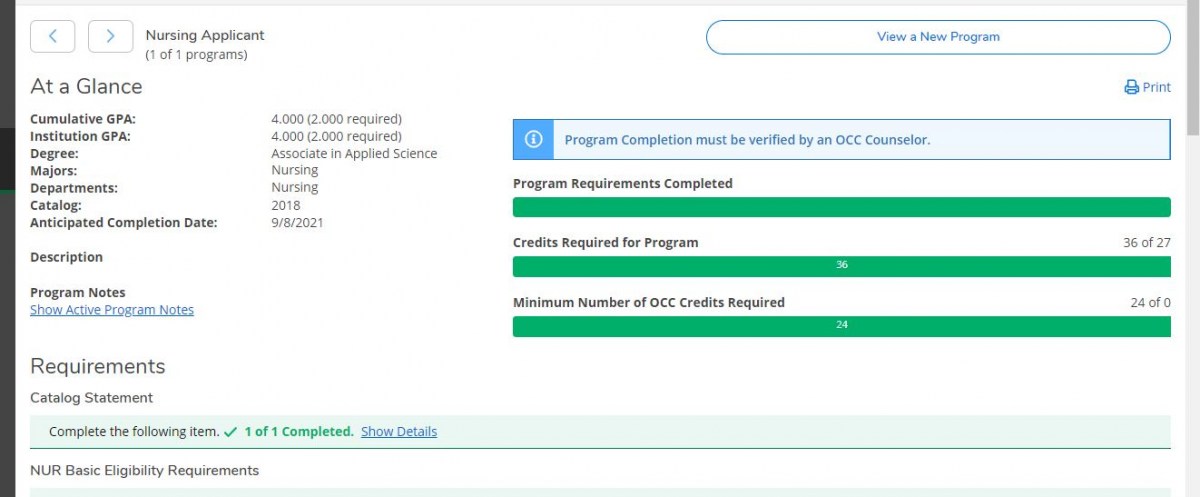
Task: Click the Program Completion verification notice
Action: (x=841, y=140)
